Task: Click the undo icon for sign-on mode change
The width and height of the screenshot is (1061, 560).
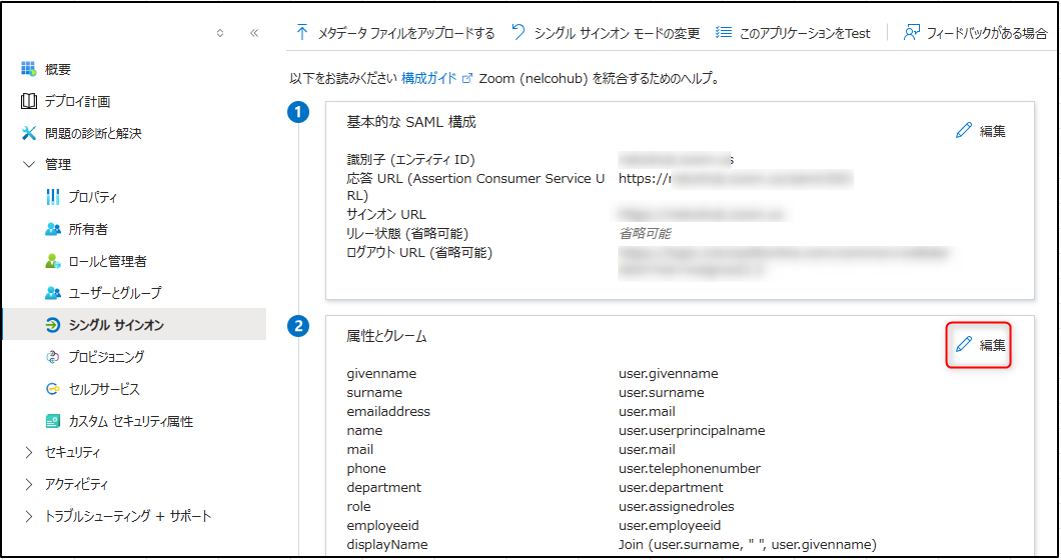Action: pyautogui.click(x=518, y=32)
